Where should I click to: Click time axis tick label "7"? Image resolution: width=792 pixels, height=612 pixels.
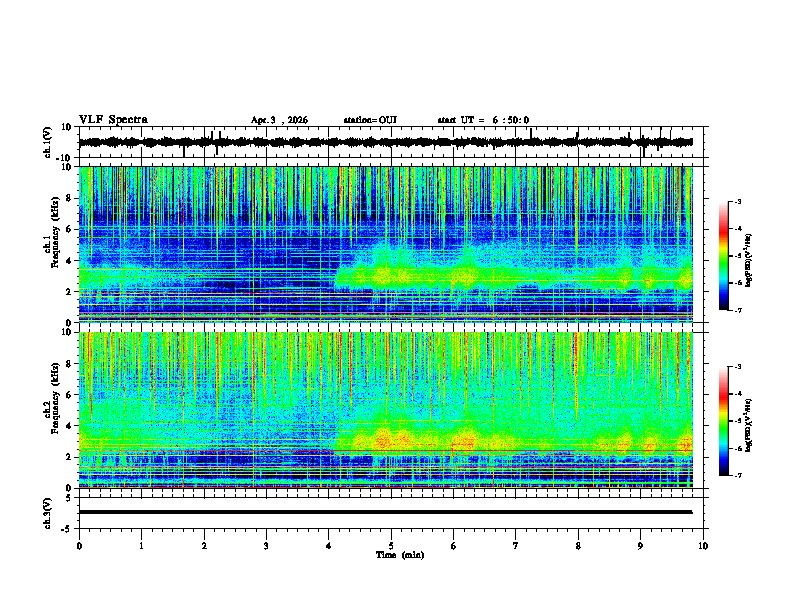coord(516,546)
